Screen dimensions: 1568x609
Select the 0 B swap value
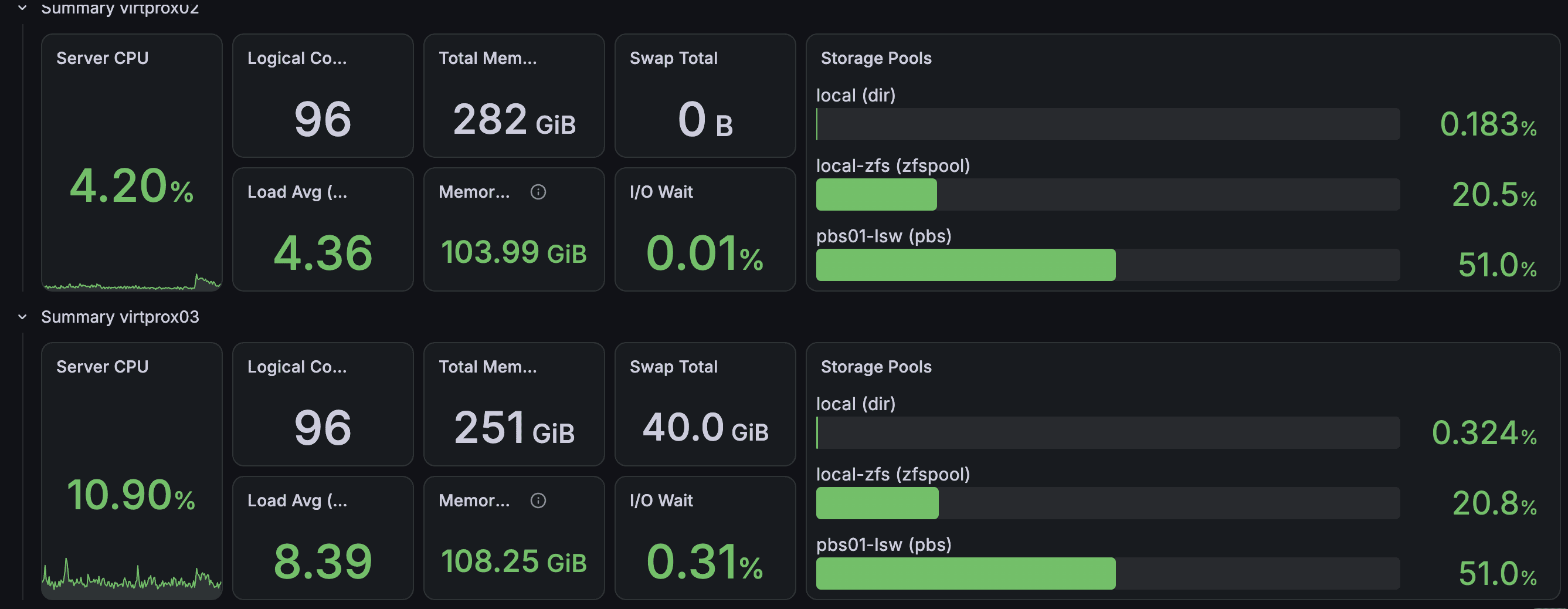705,119
